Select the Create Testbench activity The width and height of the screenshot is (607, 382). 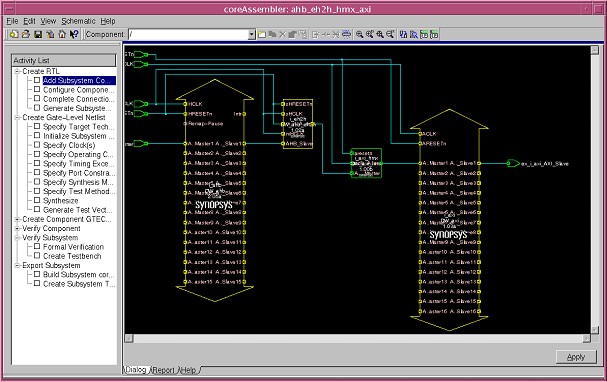tap(72, 256)
